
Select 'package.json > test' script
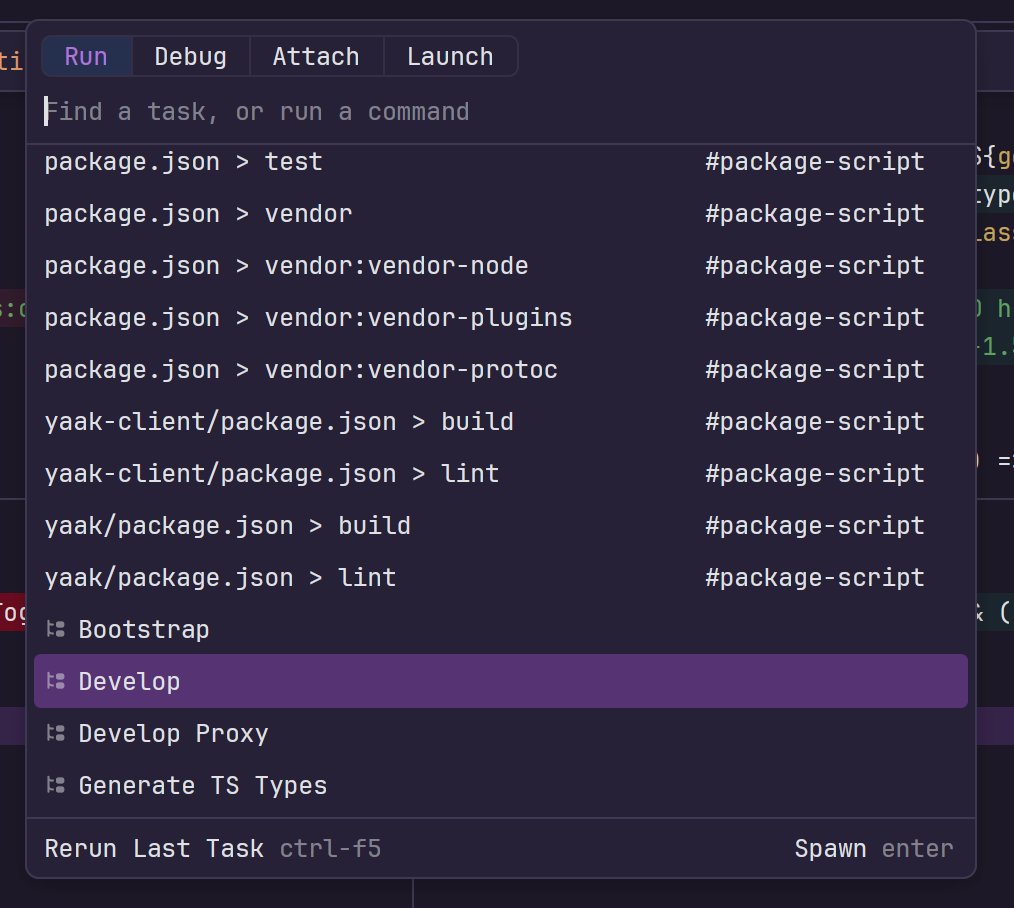[501, 162]
